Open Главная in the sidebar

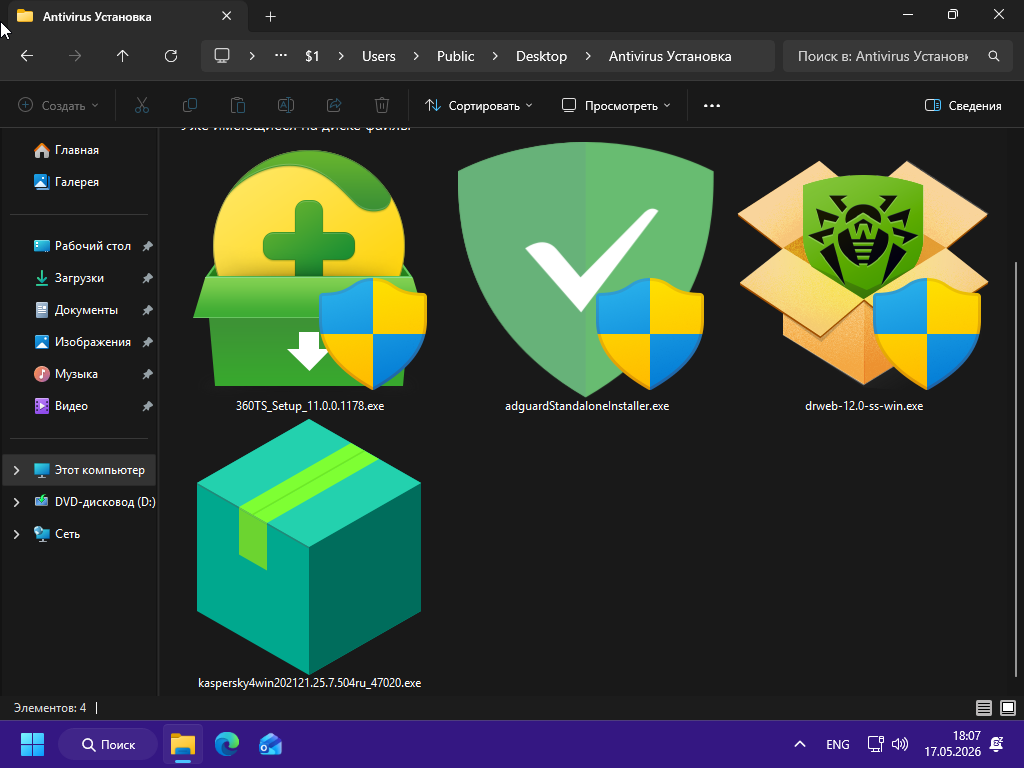pyautogui.click(x=76, y=150)
